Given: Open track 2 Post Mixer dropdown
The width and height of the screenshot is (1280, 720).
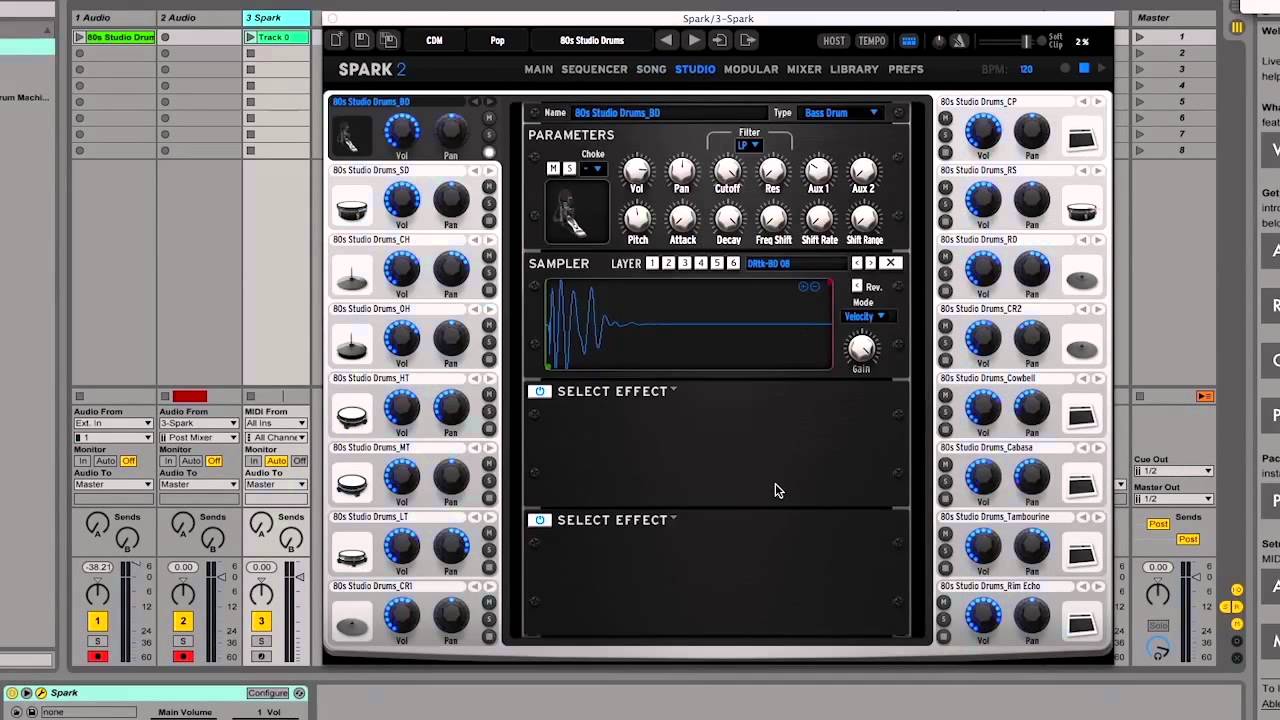Looking at the screenshot, I should point(198,438).
